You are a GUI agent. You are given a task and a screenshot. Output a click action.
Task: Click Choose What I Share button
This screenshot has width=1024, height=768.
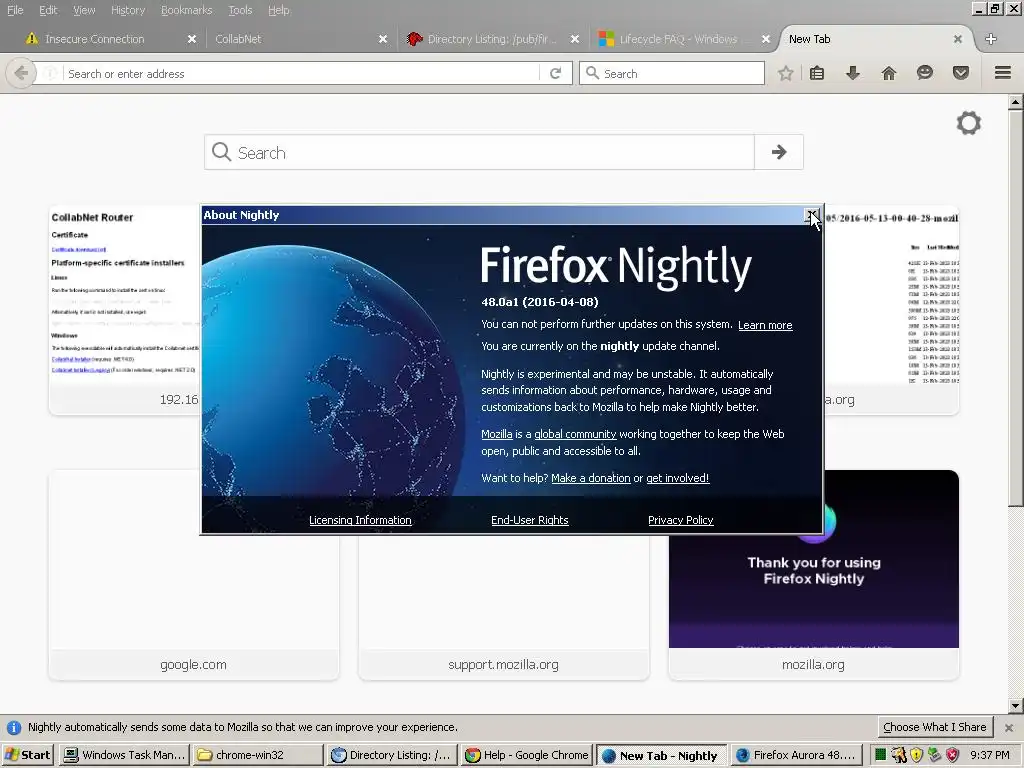(935, 727)
